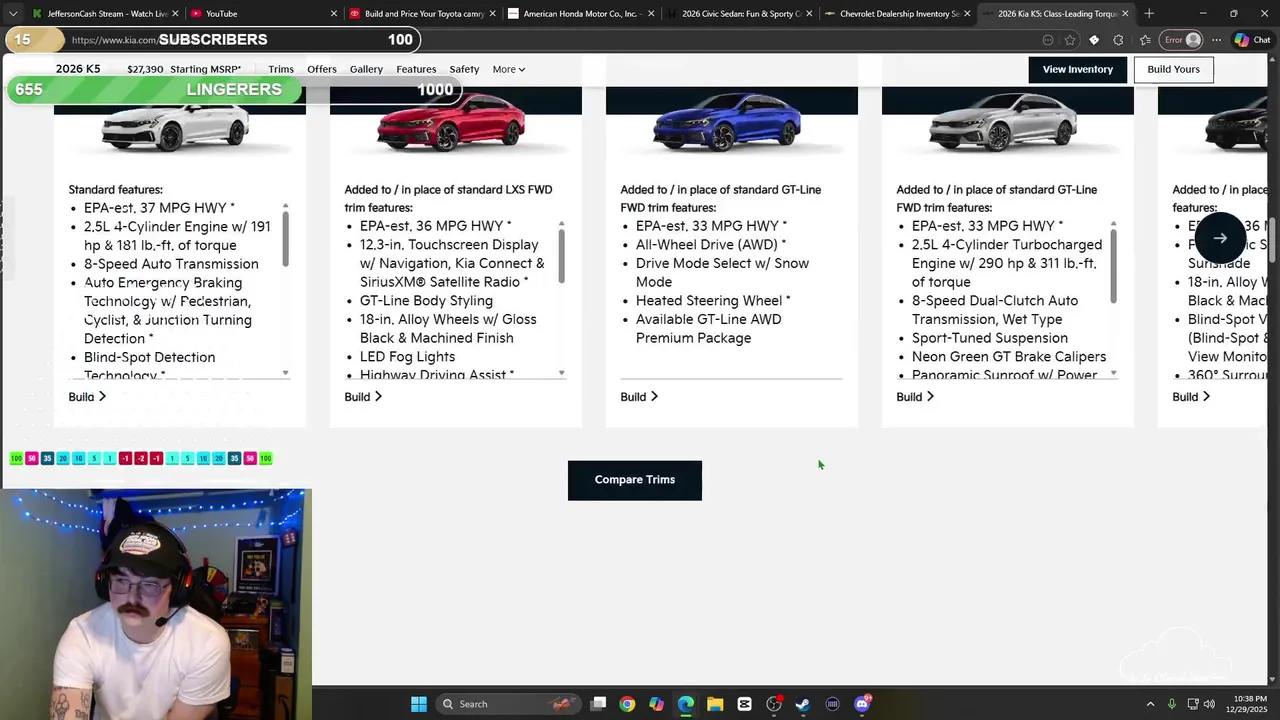Click the taskbar Search box
Viewport: 1280px width, 720px height.
(x=510, y=704)
